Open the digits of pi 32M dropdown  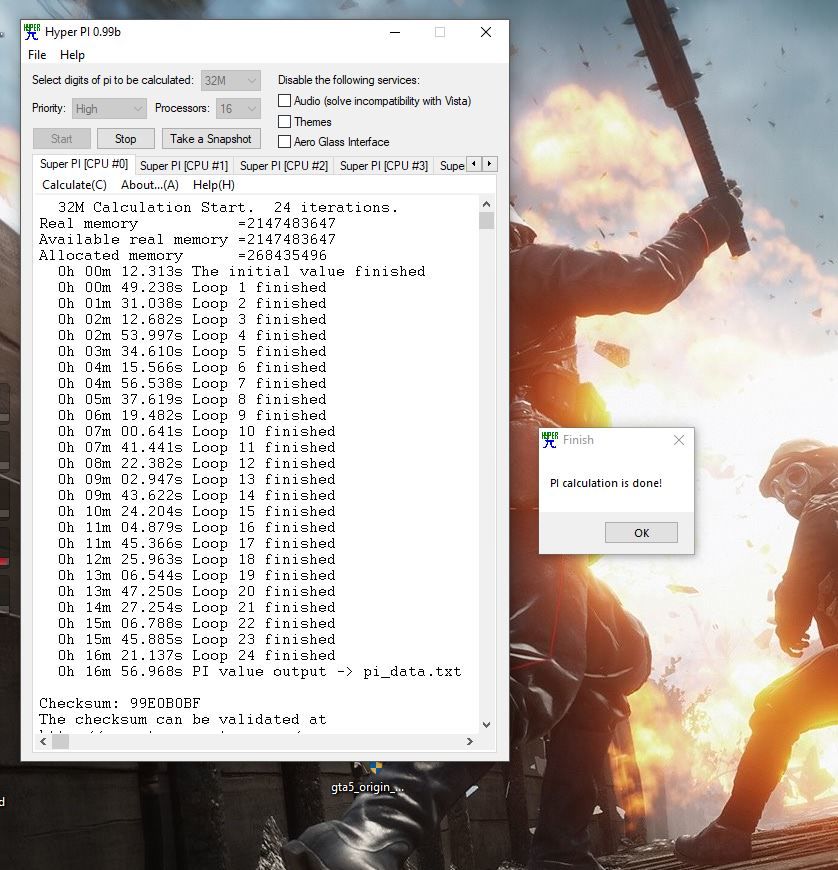pyautogui.click(x=230, y=81)
